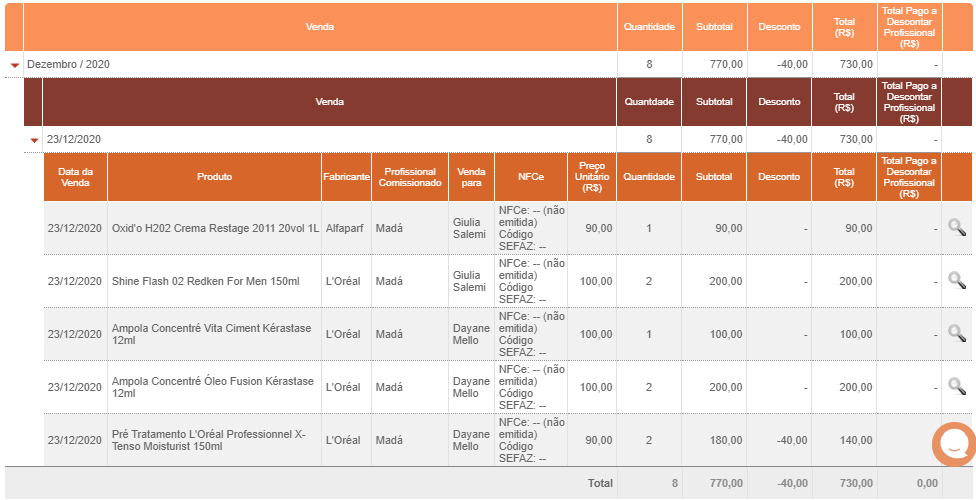Sort by Produto column header

pos(215,177)
